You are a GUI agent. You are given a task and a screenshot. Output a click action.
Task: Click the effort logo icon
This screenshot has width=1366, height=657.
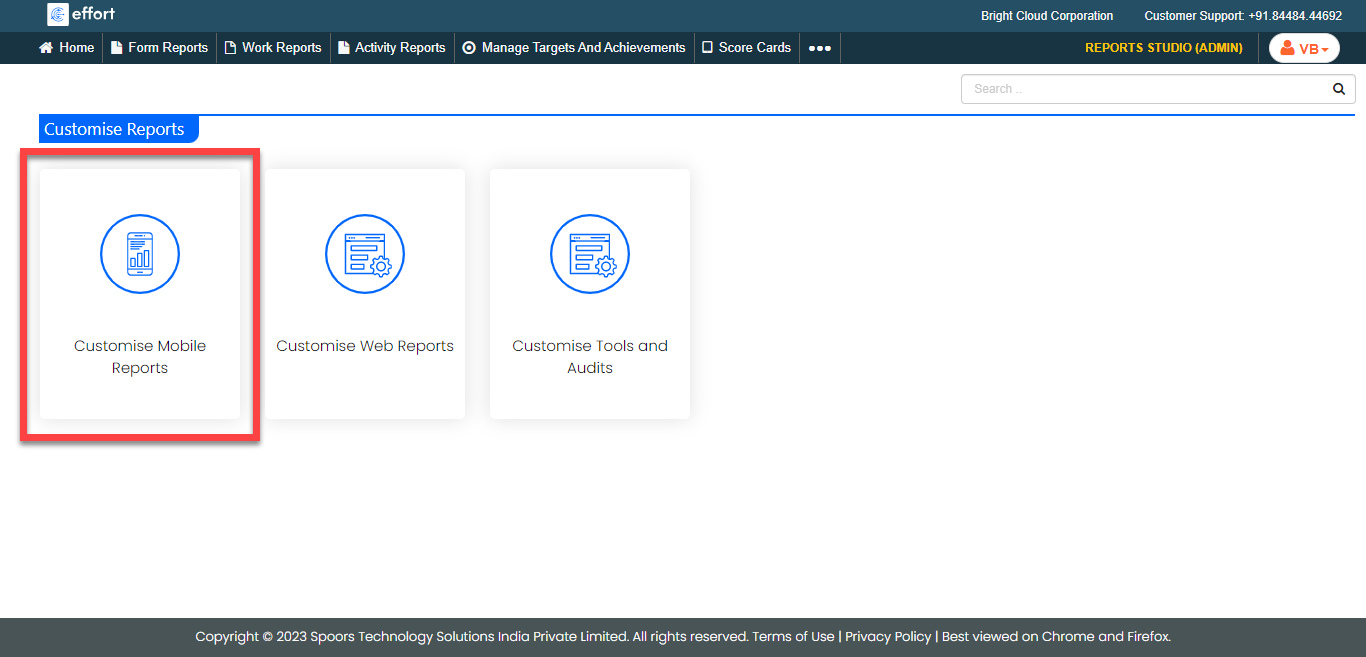point(58,15)
